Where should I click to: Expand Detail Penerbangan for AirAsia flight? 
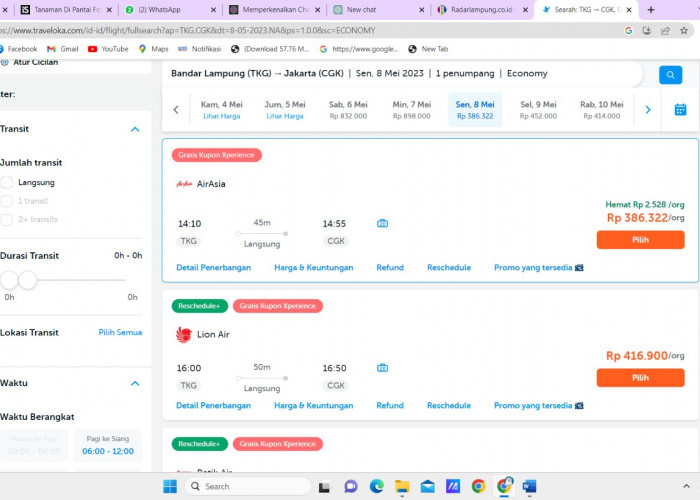tap(213, 267)
